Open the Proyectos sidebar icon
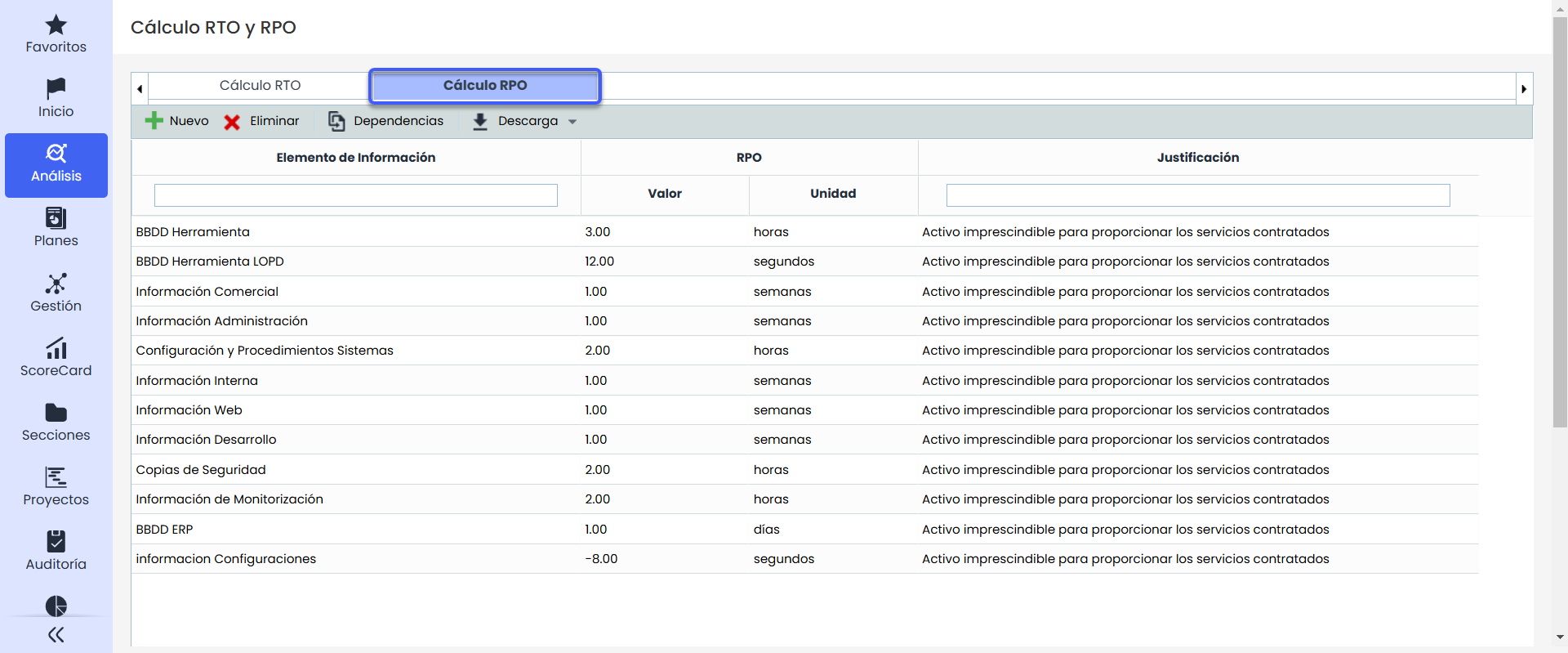1568x653 pixels. [56, 477]
